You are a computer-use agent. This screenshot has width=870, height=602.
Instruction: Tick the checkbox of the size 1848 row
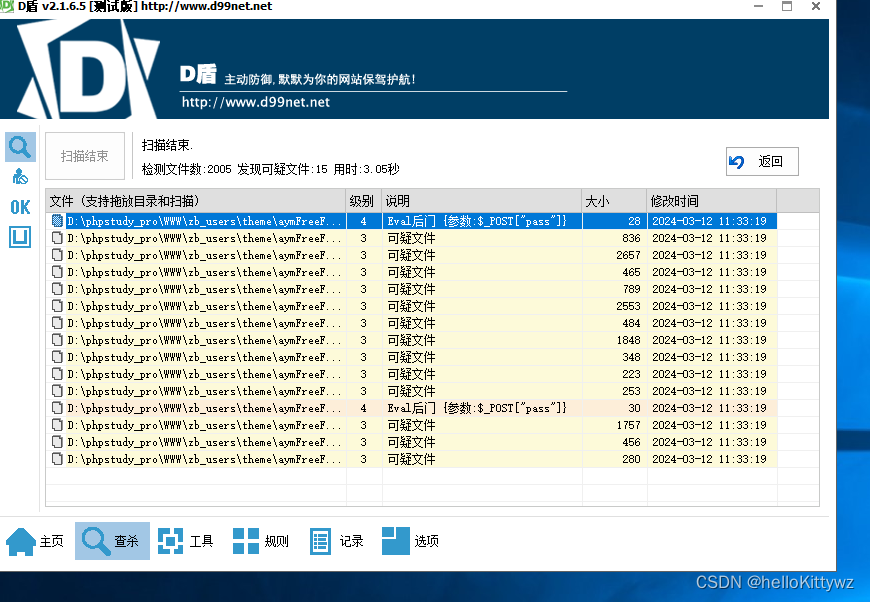(x=57, y=340)
